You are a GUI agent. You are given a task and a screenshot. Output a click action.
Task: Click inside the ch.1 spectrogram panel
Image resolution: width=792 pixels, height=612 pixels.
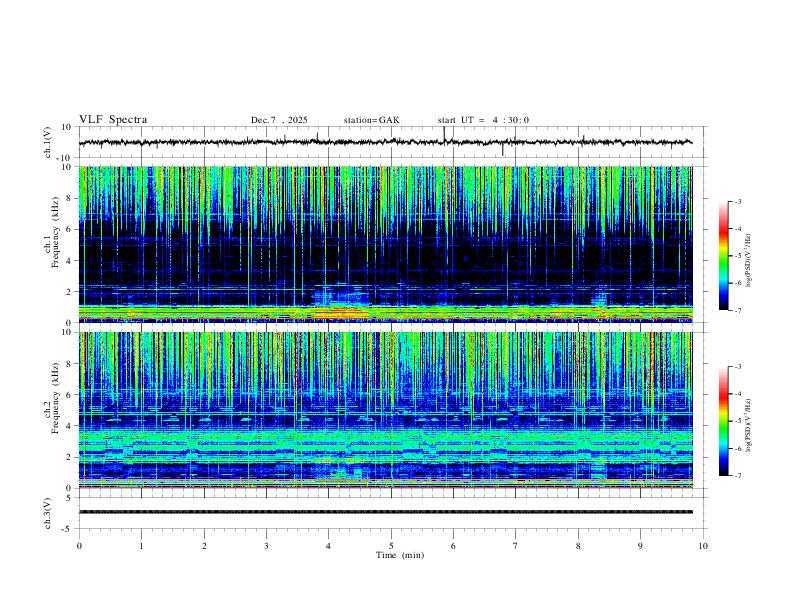coord(386,244)
